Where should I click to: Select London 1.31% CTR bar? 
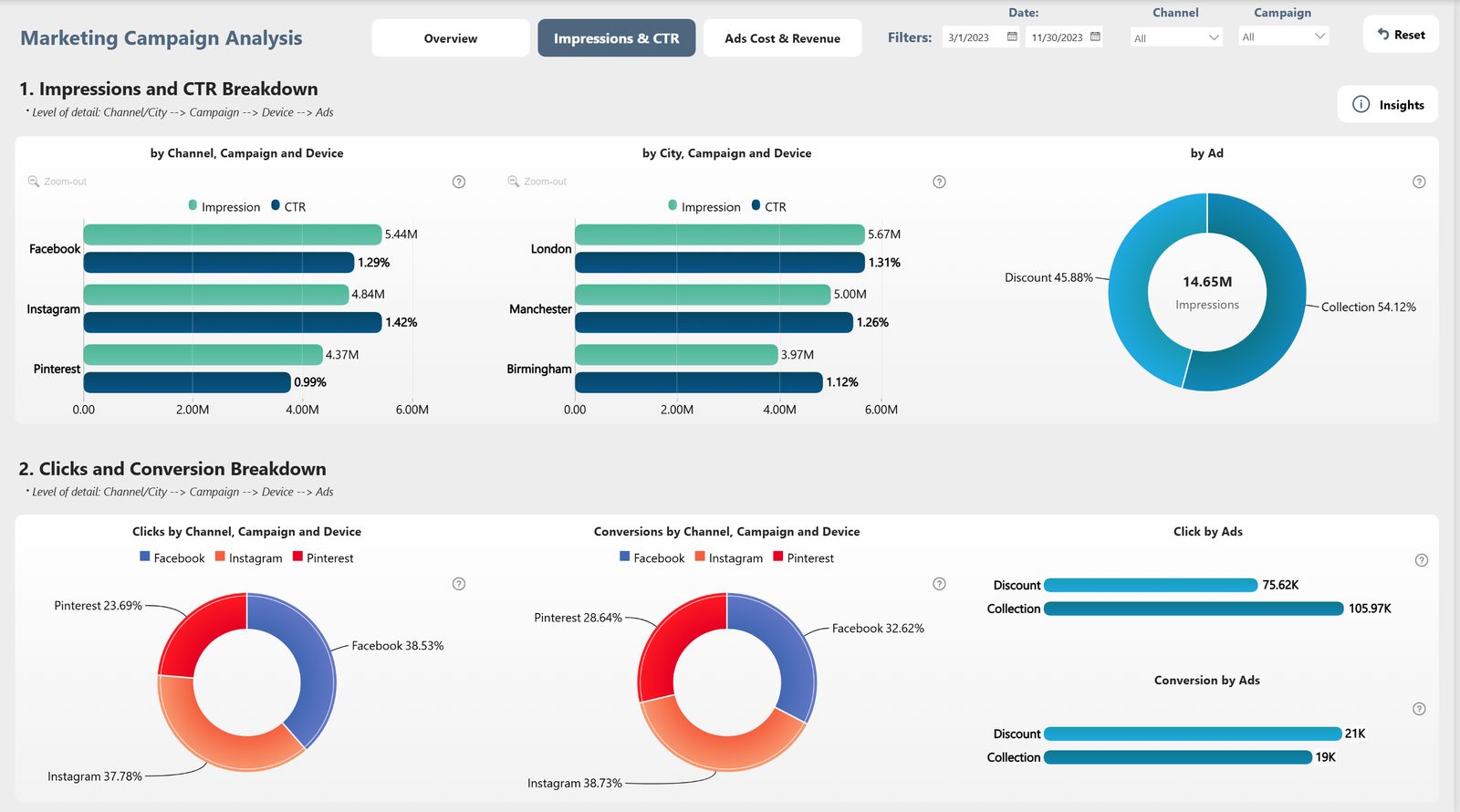720,263
